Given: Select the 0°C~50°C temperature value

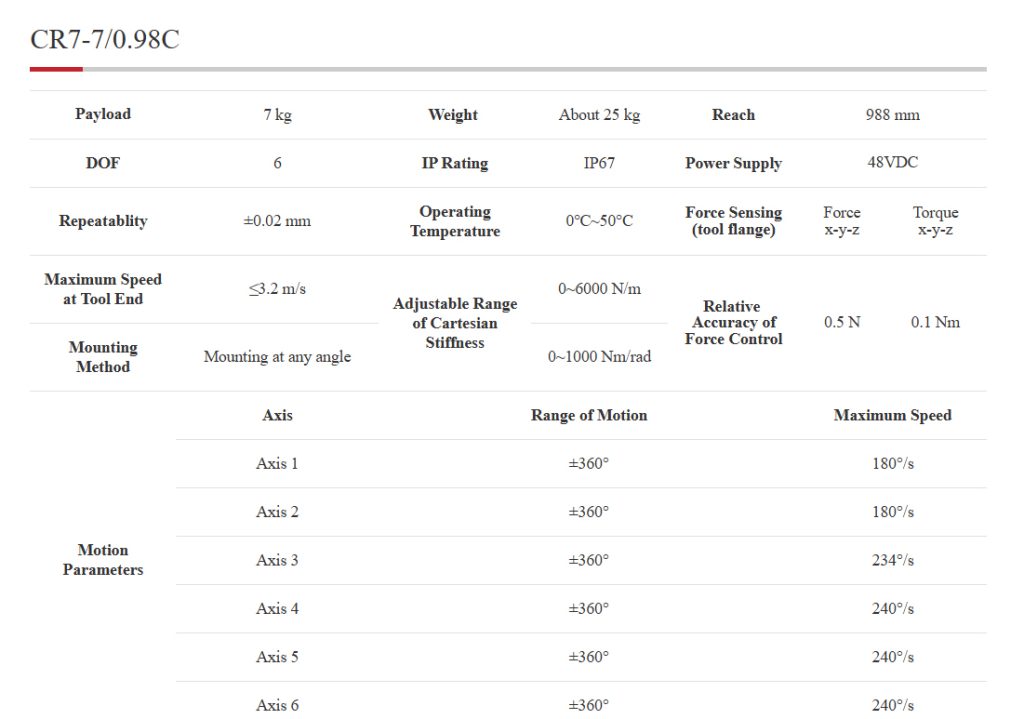Looking at the screenshot, I should tap(599, 221).
